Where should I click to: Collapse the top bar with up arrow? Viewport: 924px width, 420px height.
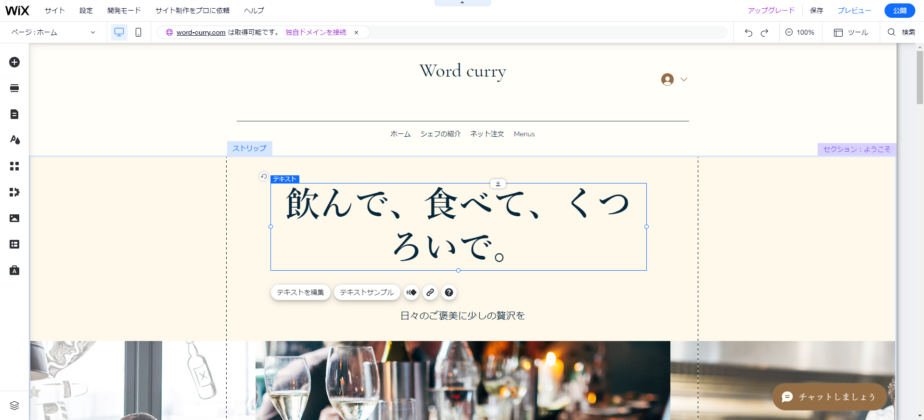coord(462,3)
